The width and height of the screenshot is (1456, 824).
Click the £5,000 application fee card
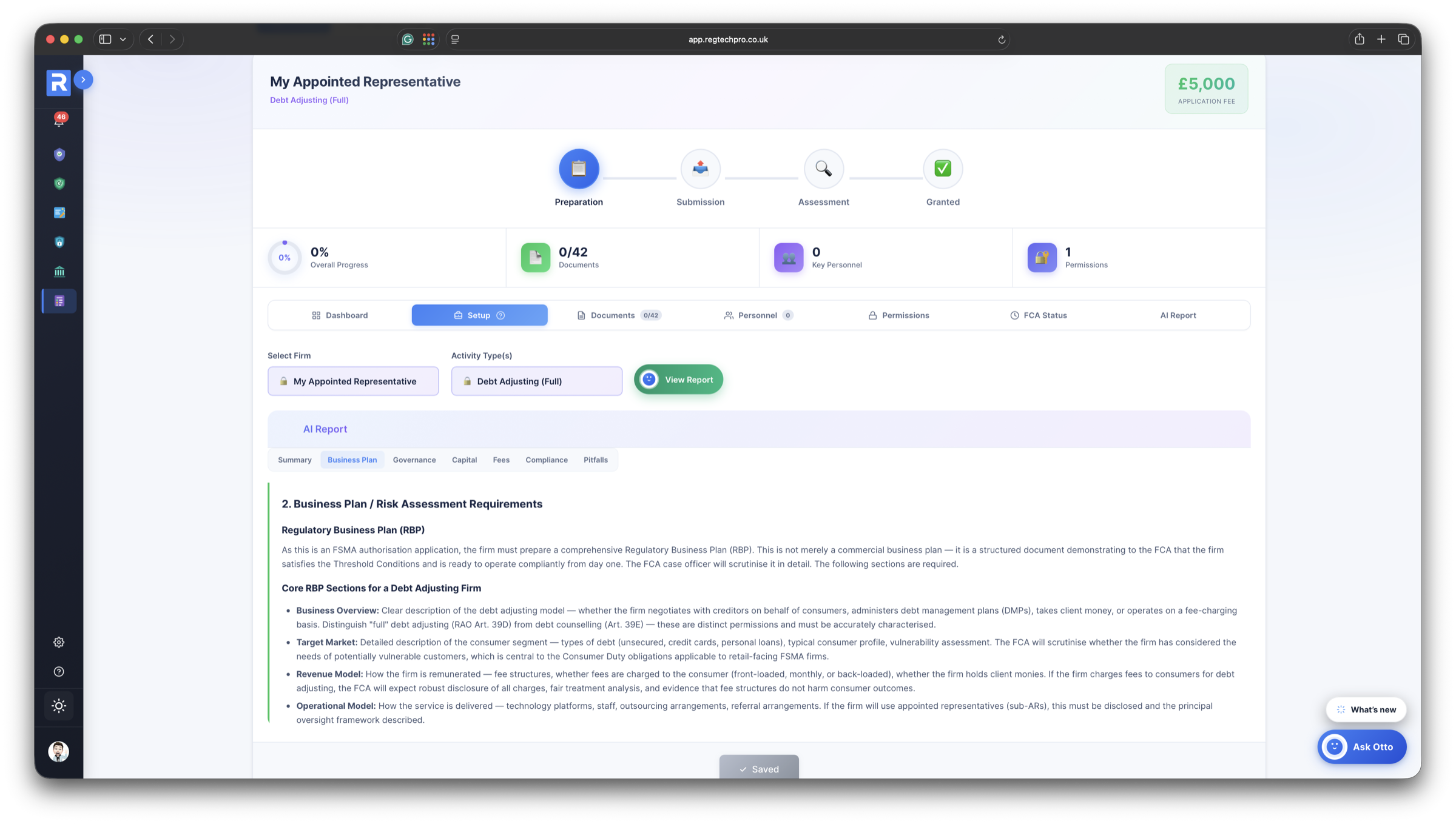click(1206, 89)
